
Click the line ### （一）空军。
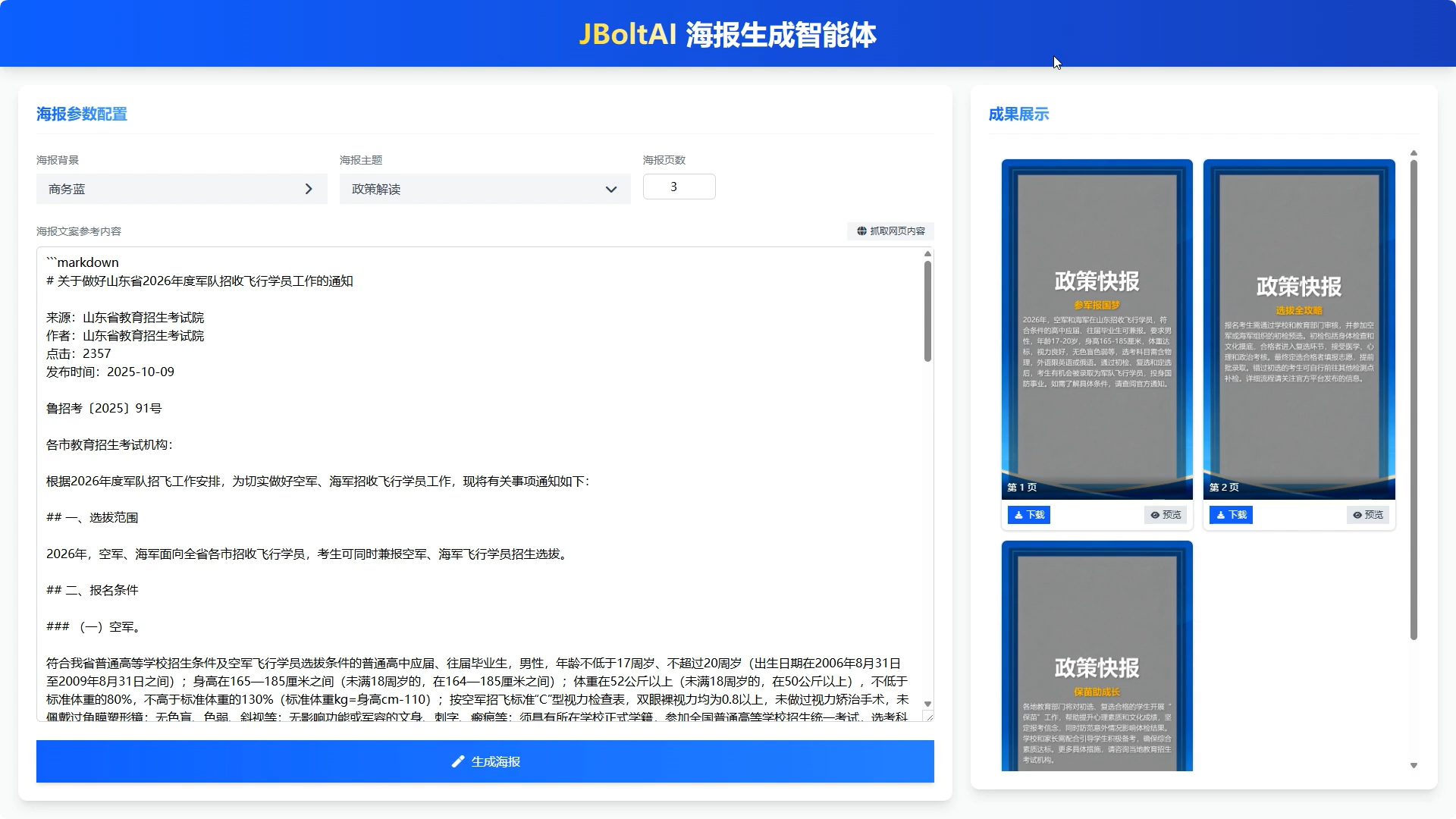(94, 627)
